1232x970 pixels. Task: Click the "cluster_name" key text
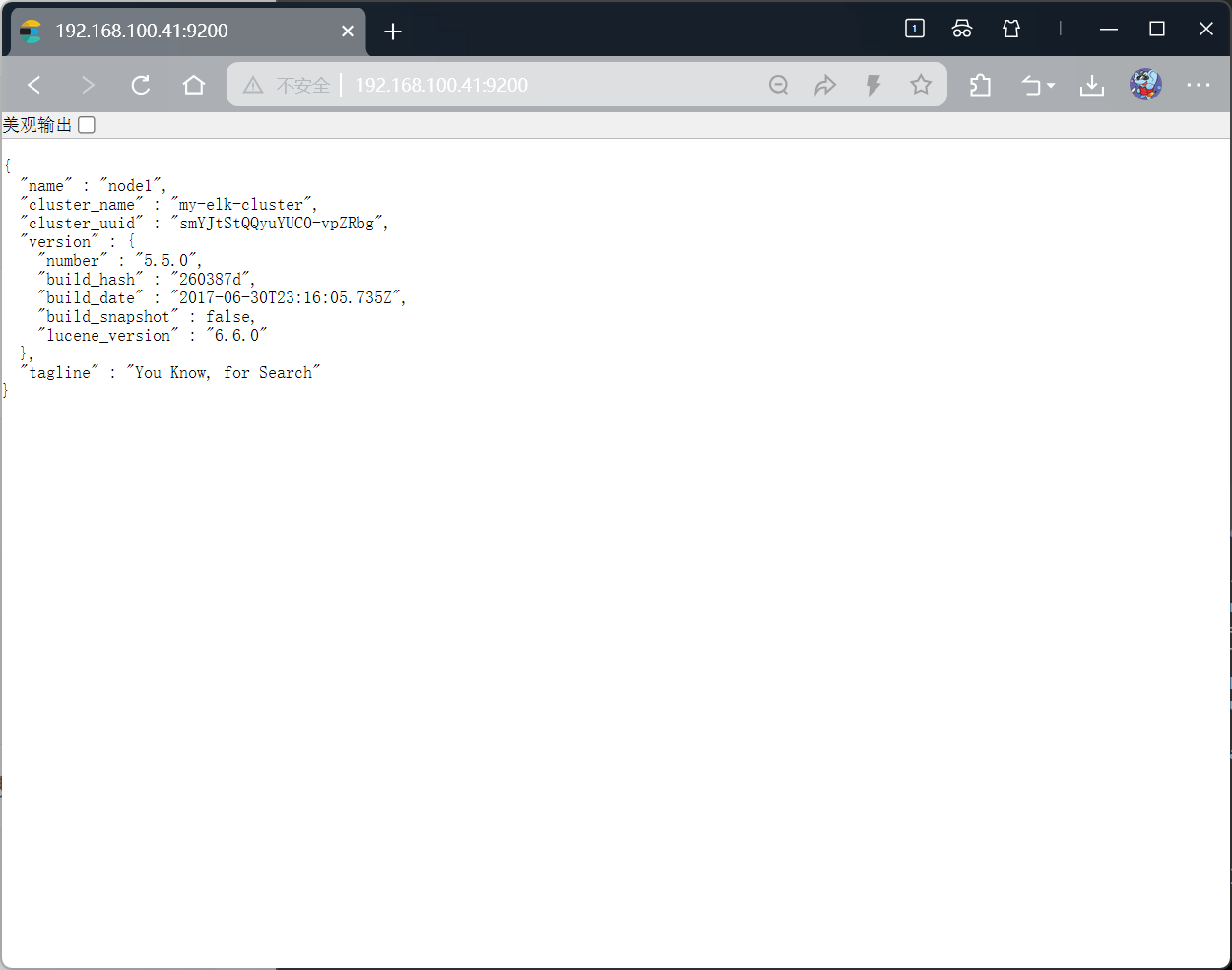tap(82, 205)
